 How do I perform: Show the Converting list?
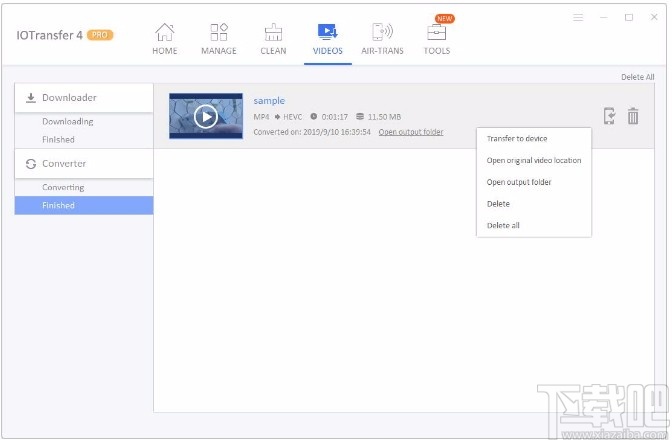click(63, 187)
